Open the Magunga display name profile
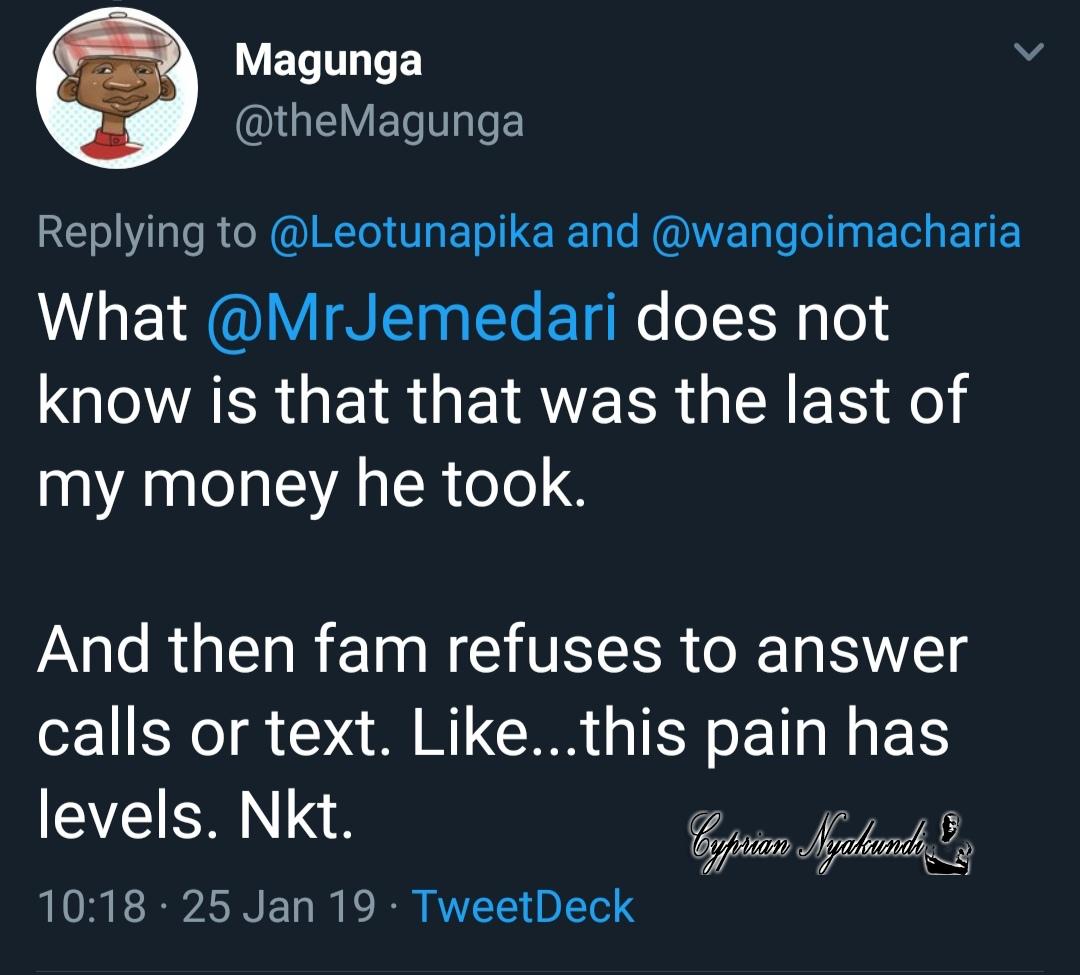Image resolution: width=1080 pixels, height=975 pixels. point(328,61)
